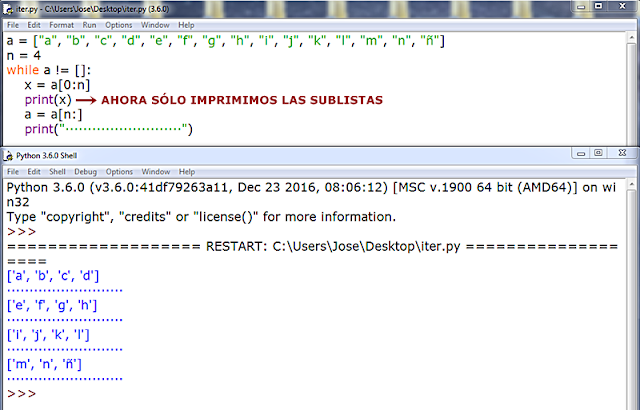640x410 pixels.
Task: Open Shell menu in Python Shell window
Action: (x=57, y=171)
